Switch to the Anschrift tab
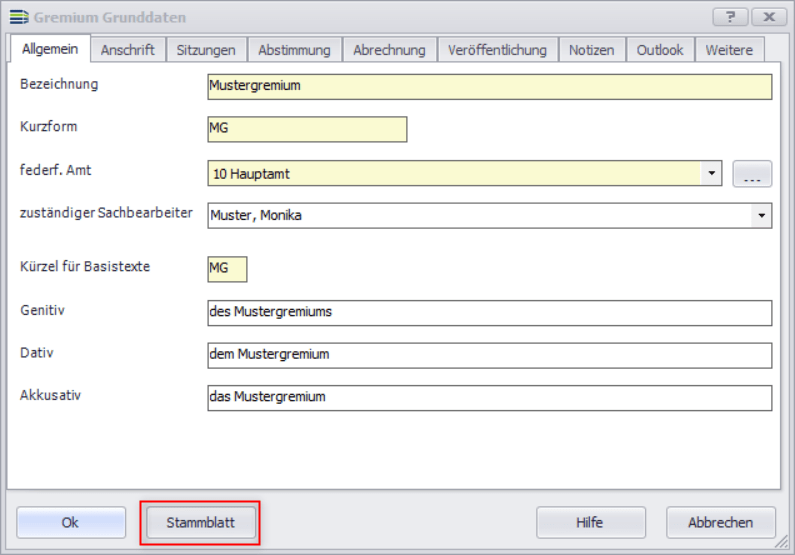This screenshot has height=555, width=795. coord(128,49)
